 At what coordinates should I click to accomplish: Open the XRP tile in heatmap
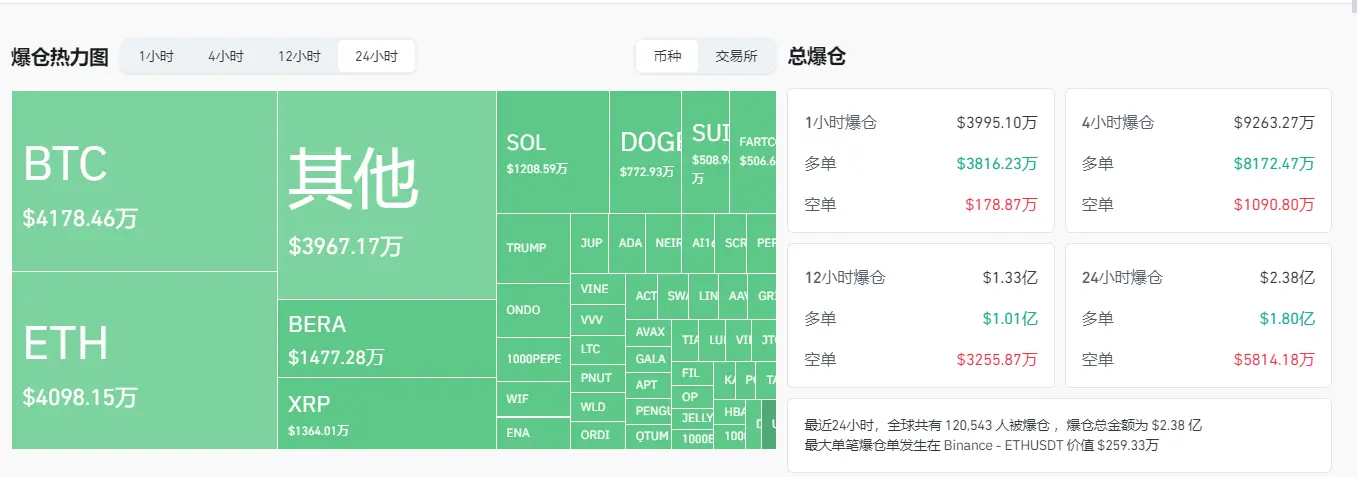[x=387, y=413]
